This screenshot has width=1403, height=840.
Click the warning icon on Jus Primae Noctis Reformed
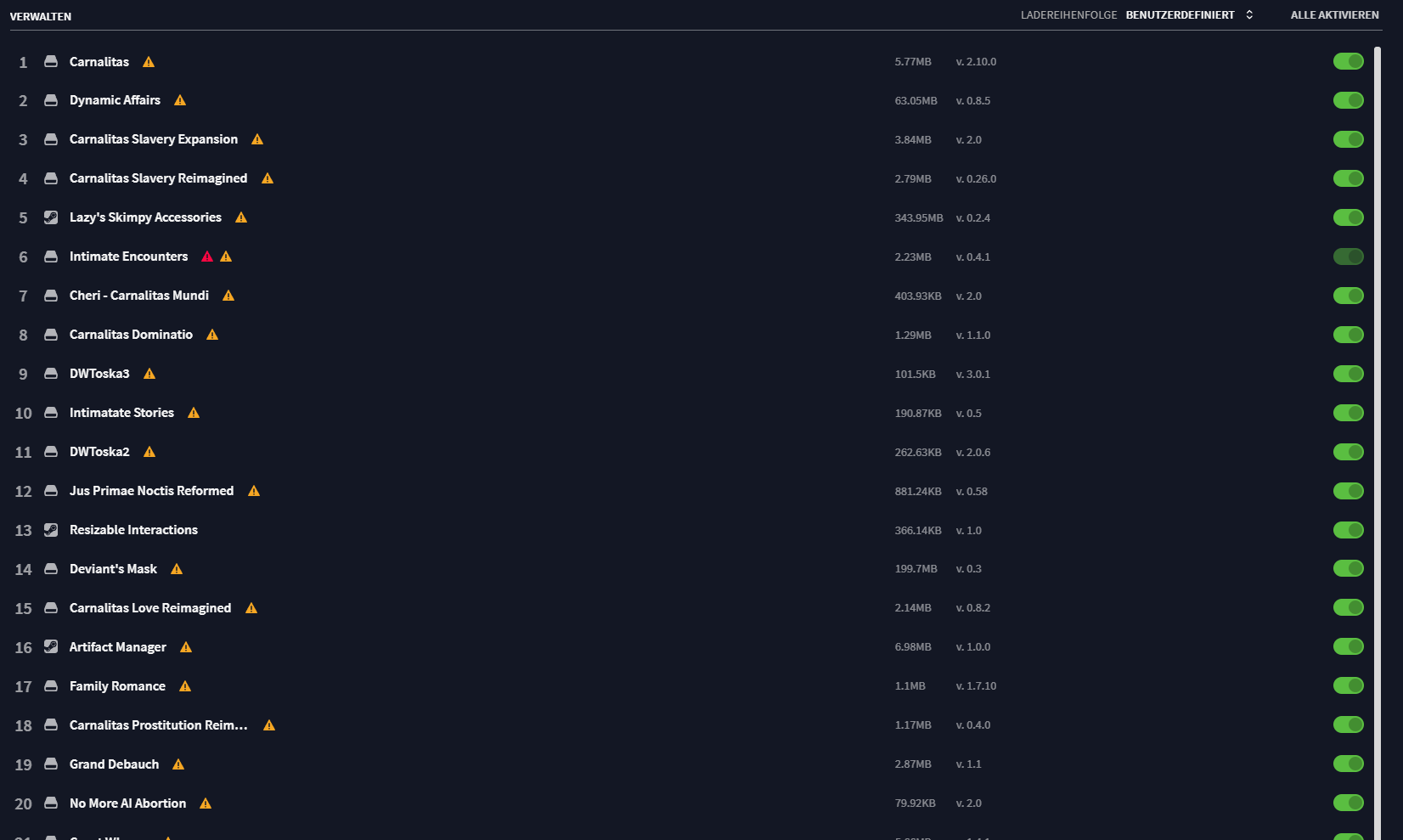254,491
